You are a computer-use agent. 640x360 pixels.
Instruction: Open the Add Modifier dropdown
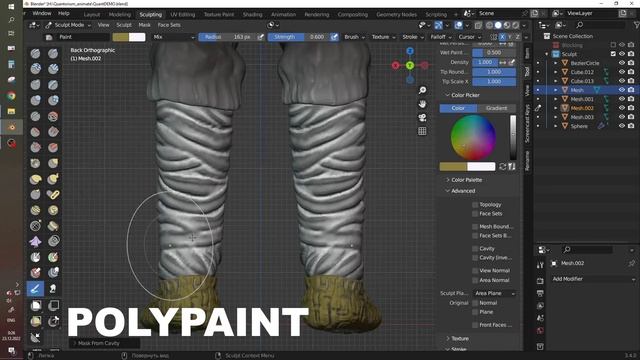[593, 279]
